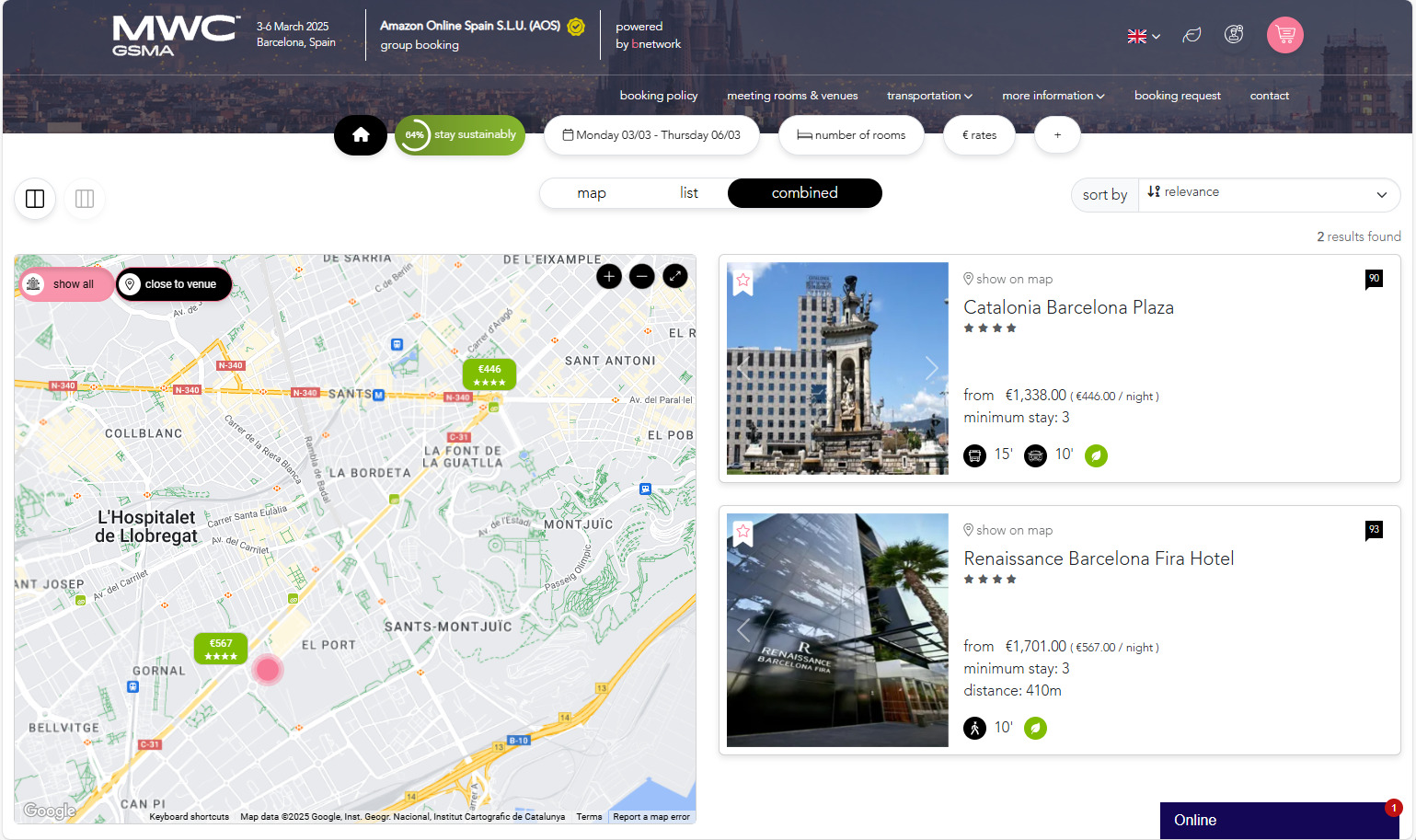This screenshot has width=1416, height=840.
Task: Click walking icon on Renaissance card
Action: (x=974, y=728)
